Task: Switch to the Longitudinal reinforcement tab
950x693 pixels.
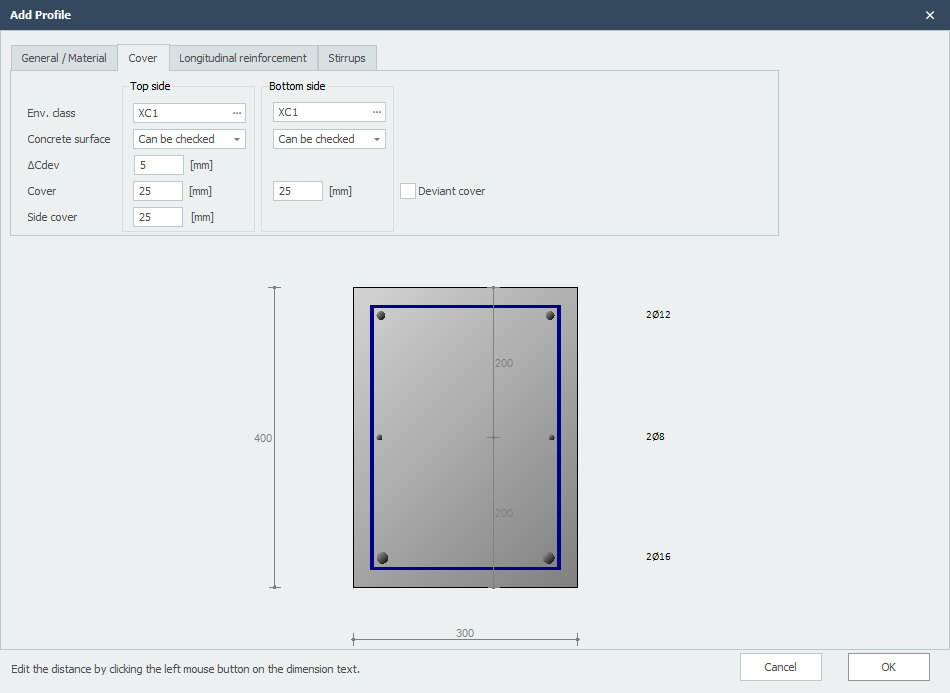Action: [242, 58]
